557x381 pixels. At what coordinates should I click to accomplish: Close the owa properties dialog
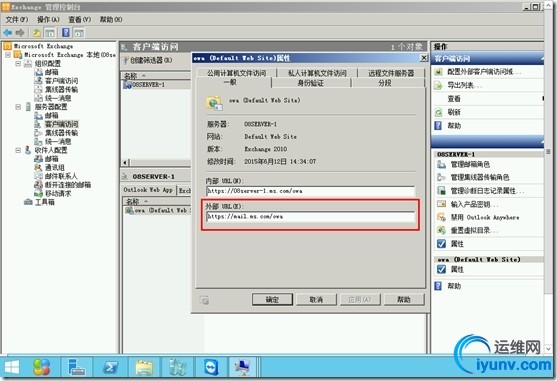[x=423, y=58]
